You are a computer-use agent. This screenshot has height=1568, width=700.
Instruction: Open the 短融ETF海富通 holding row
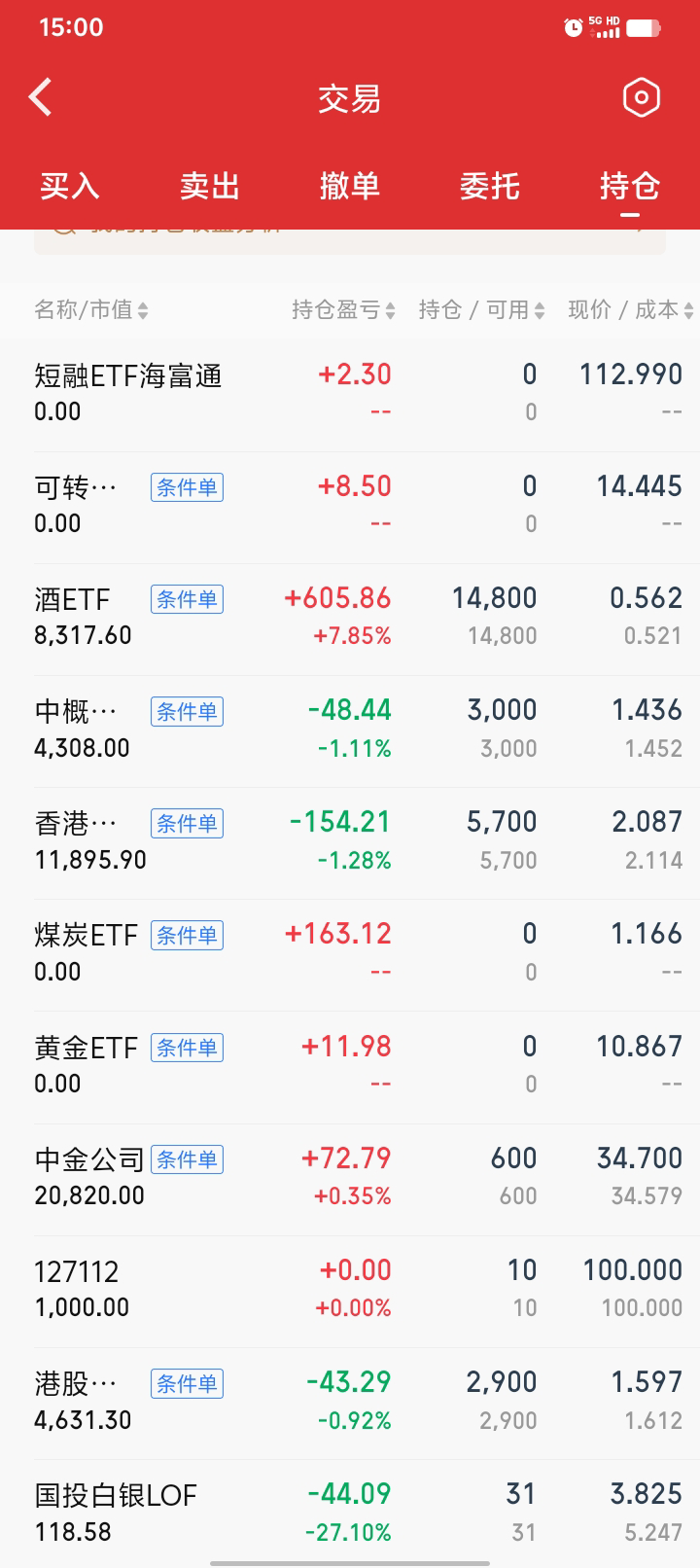(350, 393)
